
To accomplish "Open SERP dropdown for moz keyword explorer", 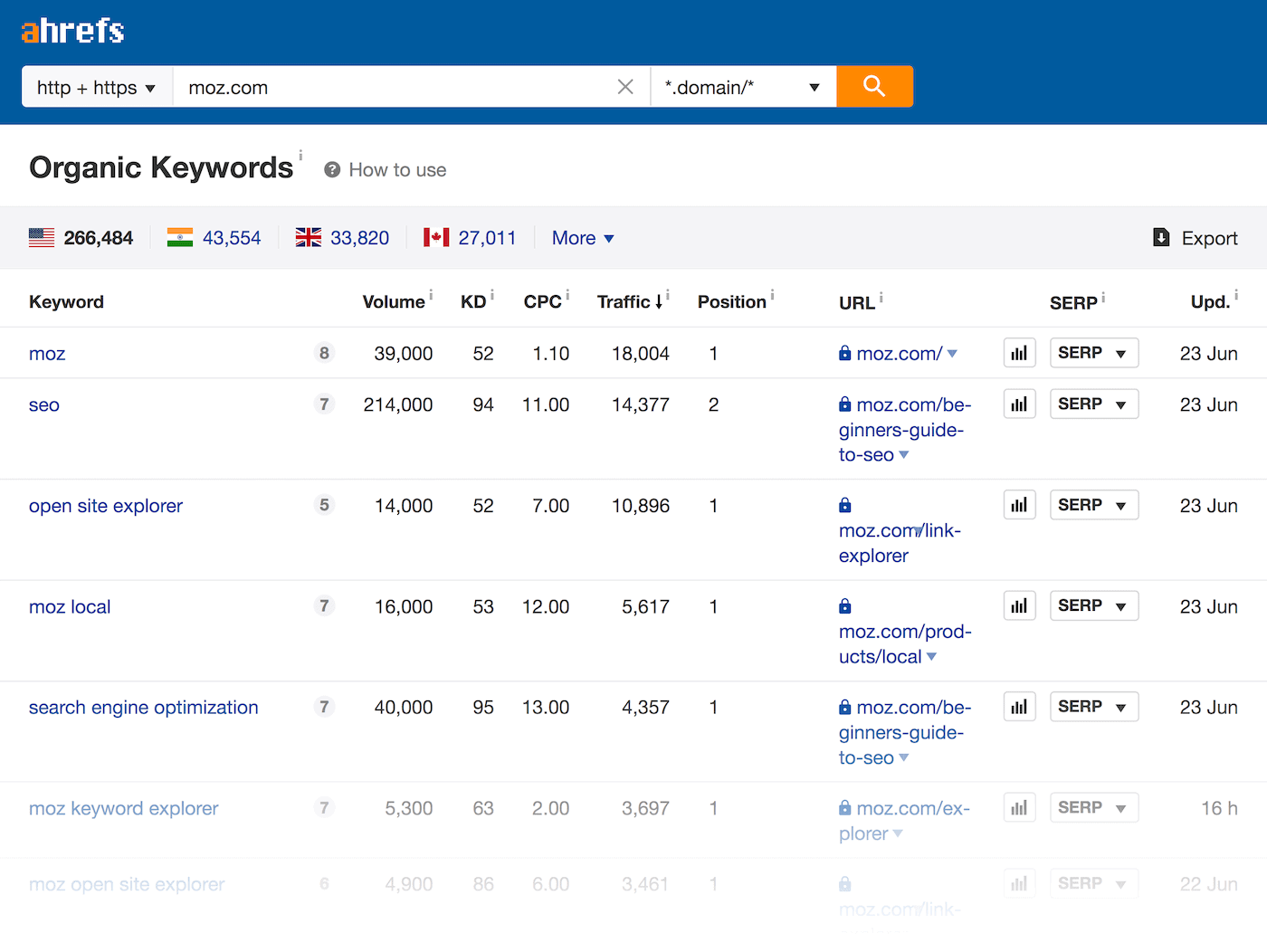I will pyautogui.click(x=1093, y=808).
